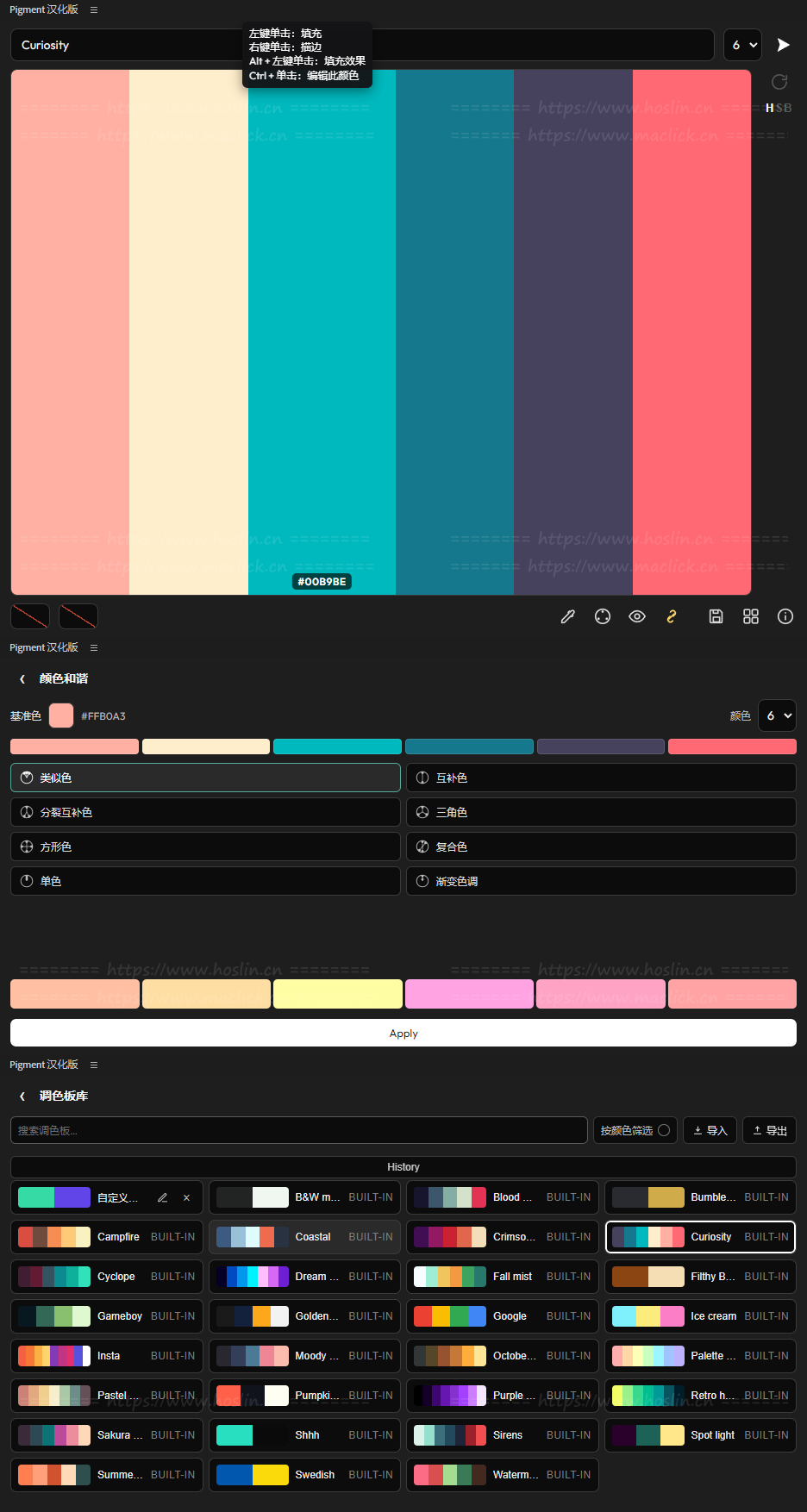807x1512 pixels.
Task: Select the Shhh palette
Action: [x=304, y=1435]
